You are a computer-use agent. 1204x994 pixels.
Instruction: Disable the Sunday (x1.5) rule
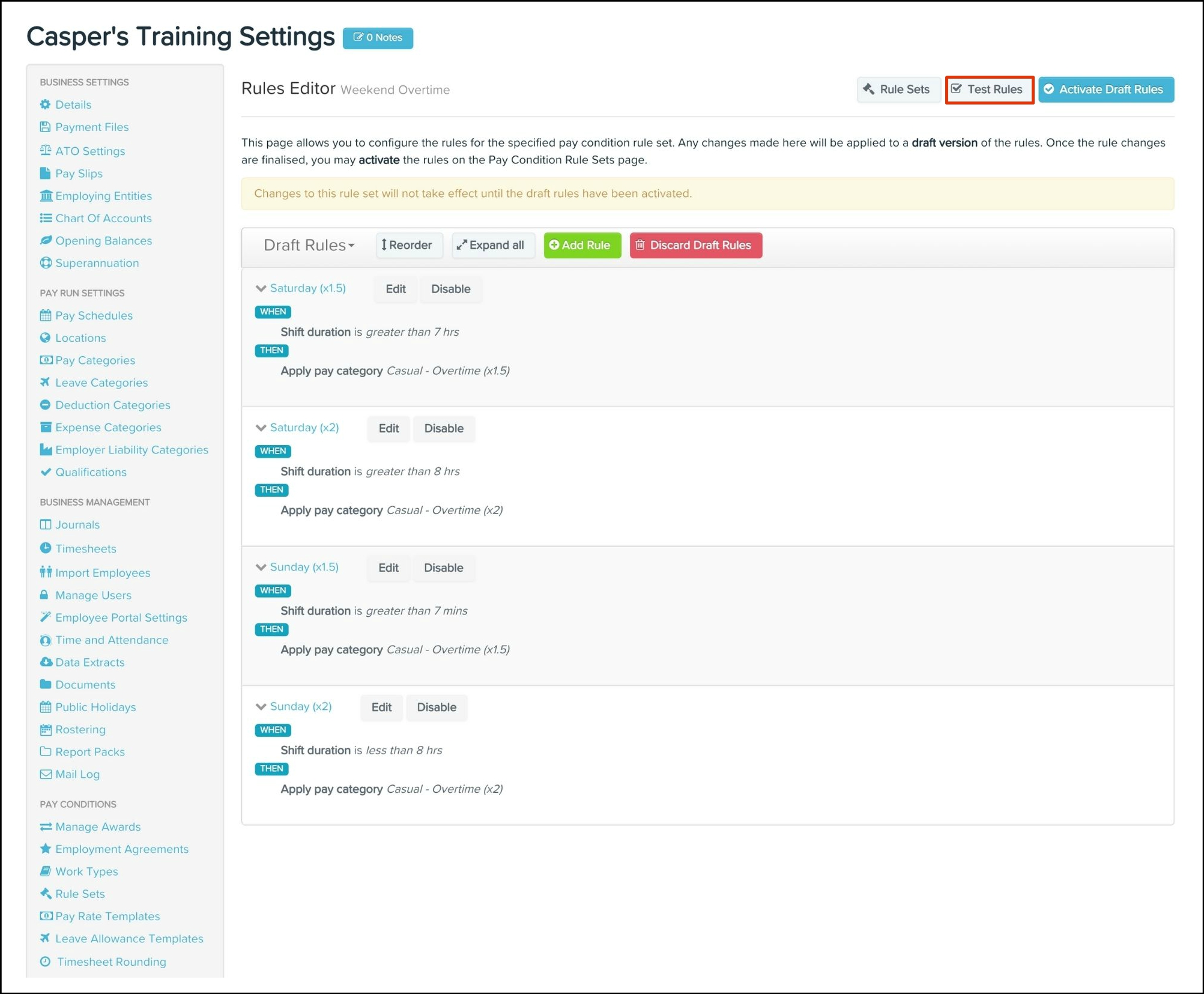443,568
